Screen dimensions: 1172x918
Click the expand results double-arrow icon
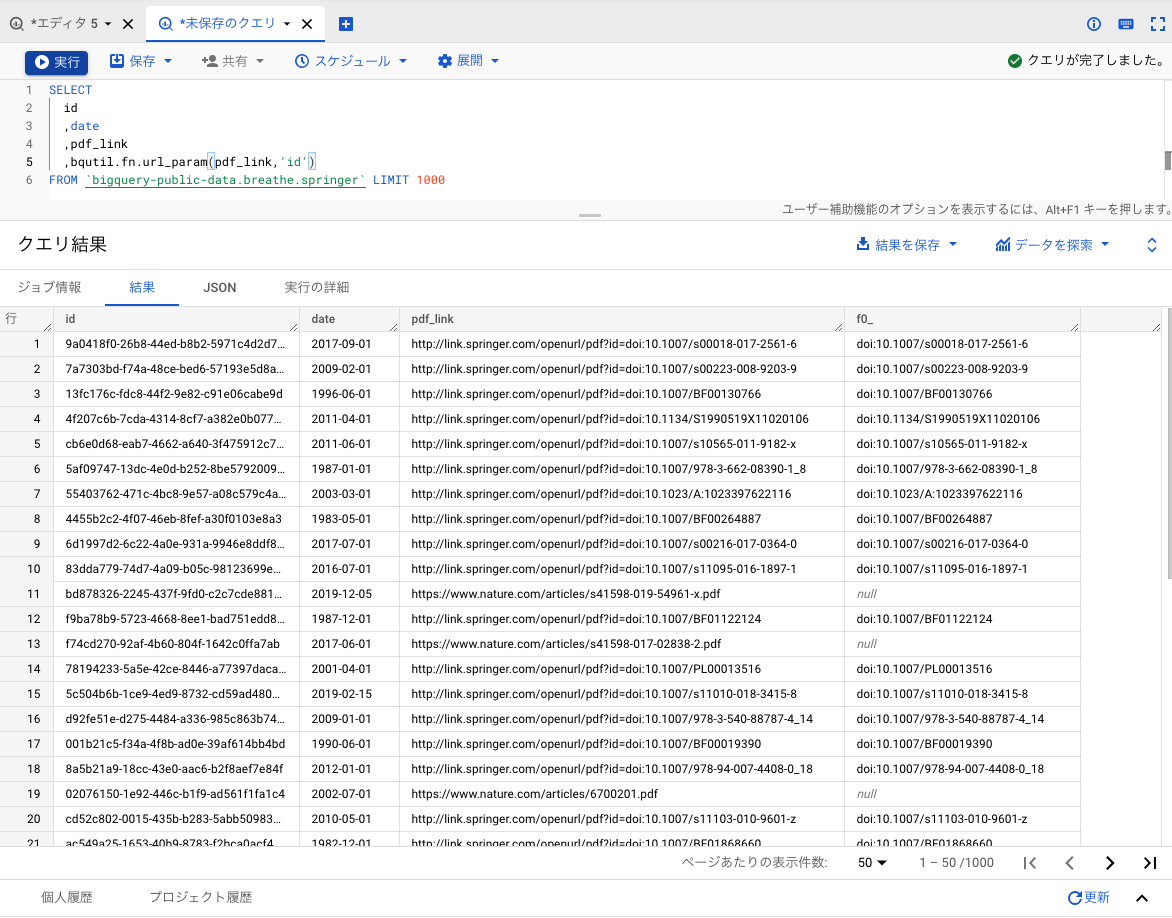click(x=1151, y=244)
